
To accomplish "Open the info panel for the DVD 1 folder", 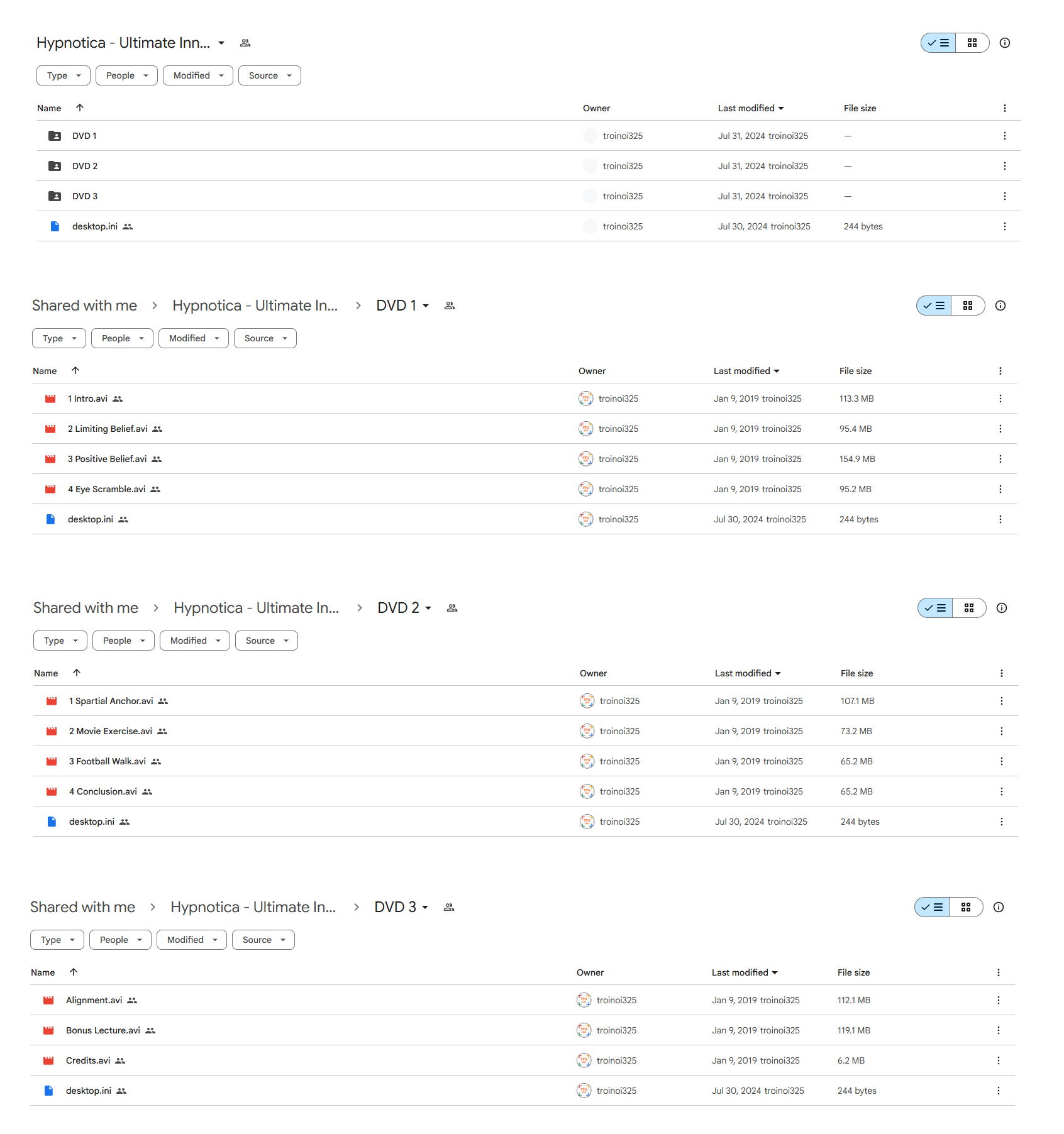I will coord(1000,306).
